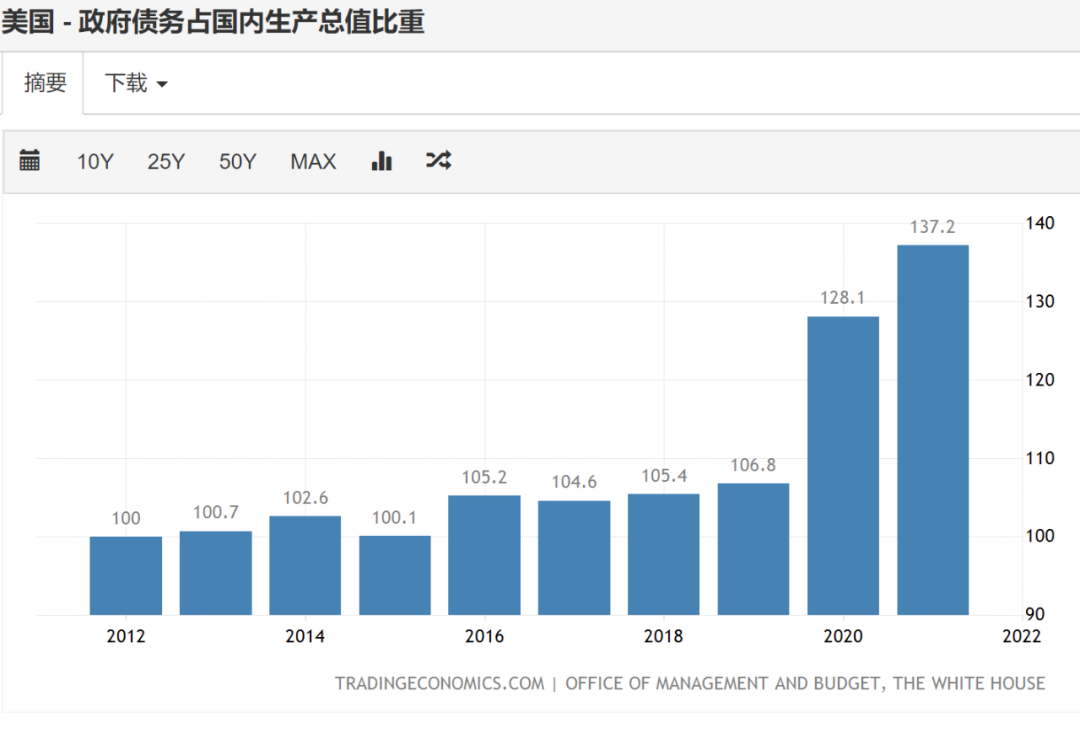Switch chart type using bar chart icon
1080x729 pixels.
382,161
